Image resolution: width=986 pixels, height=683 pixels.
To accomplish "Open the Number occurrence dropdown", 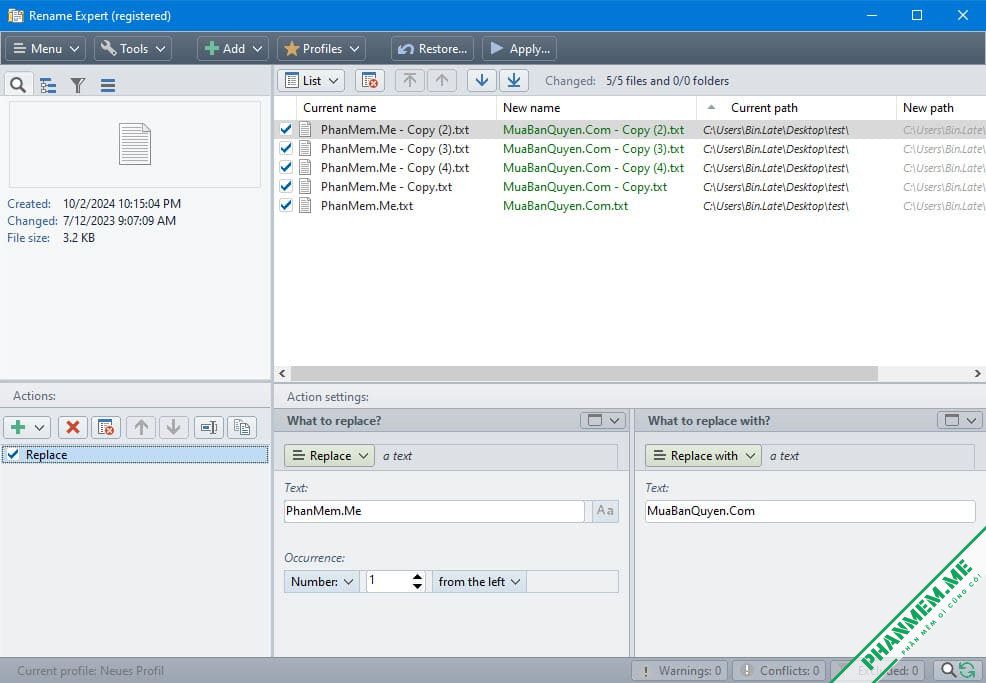I will point(321,582).
